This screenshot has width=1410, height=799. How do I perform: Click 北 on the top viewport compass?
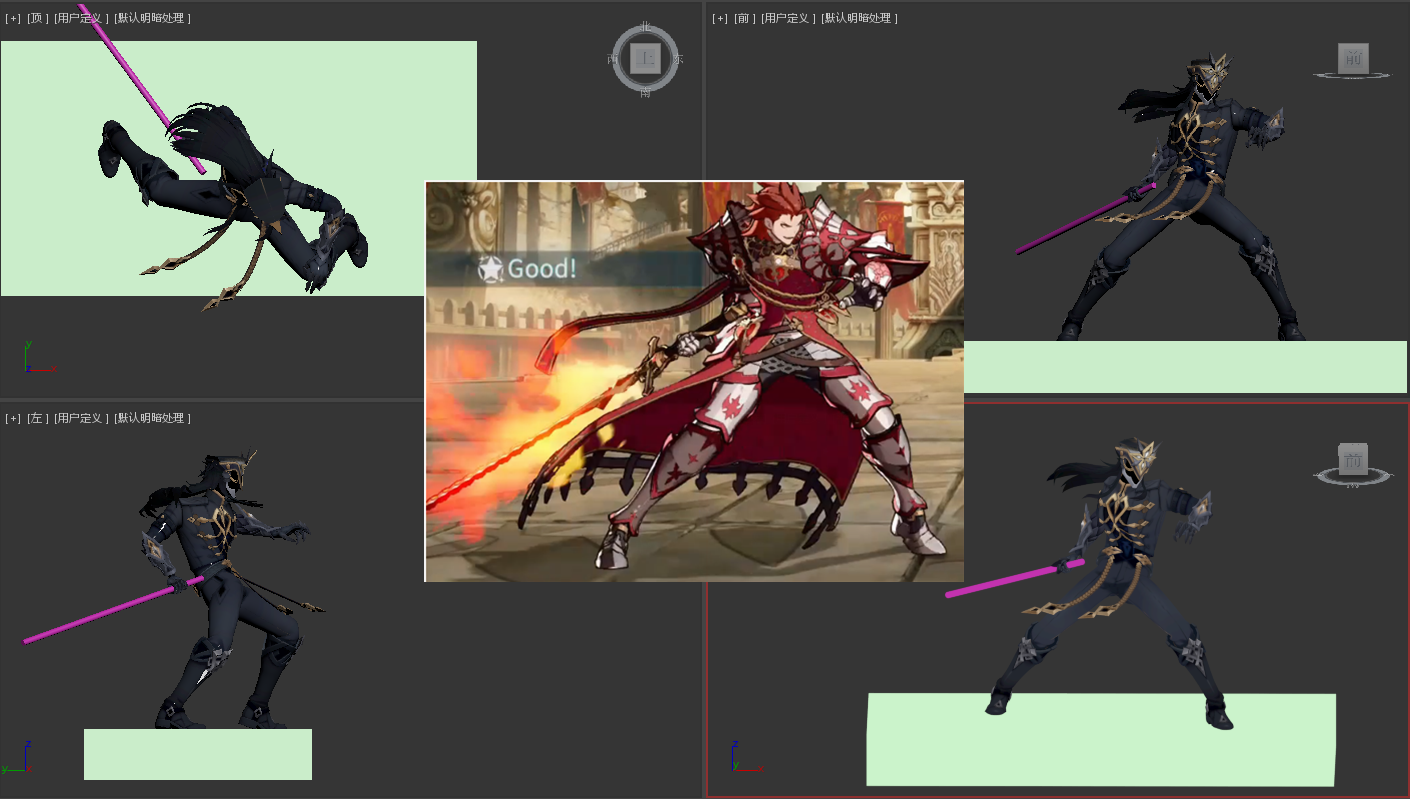tap(645, 27)
